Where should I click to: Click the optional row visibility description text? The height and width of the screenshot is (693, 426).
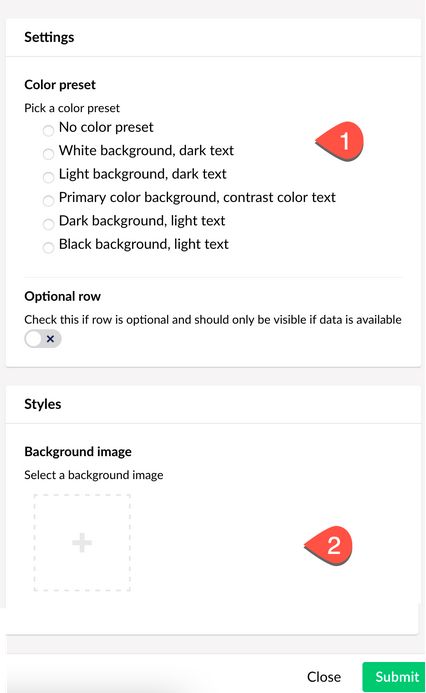213,320
